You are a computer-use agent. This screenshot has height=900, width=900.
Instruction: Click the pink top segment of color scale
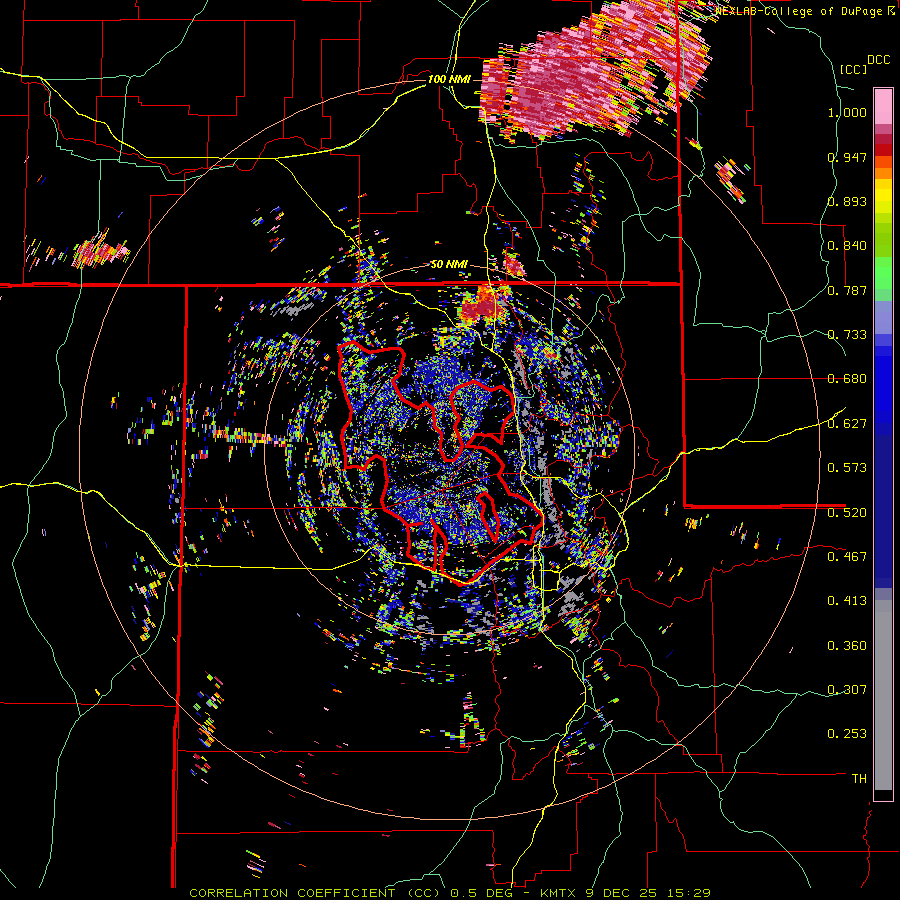click(x=883, y=106)
